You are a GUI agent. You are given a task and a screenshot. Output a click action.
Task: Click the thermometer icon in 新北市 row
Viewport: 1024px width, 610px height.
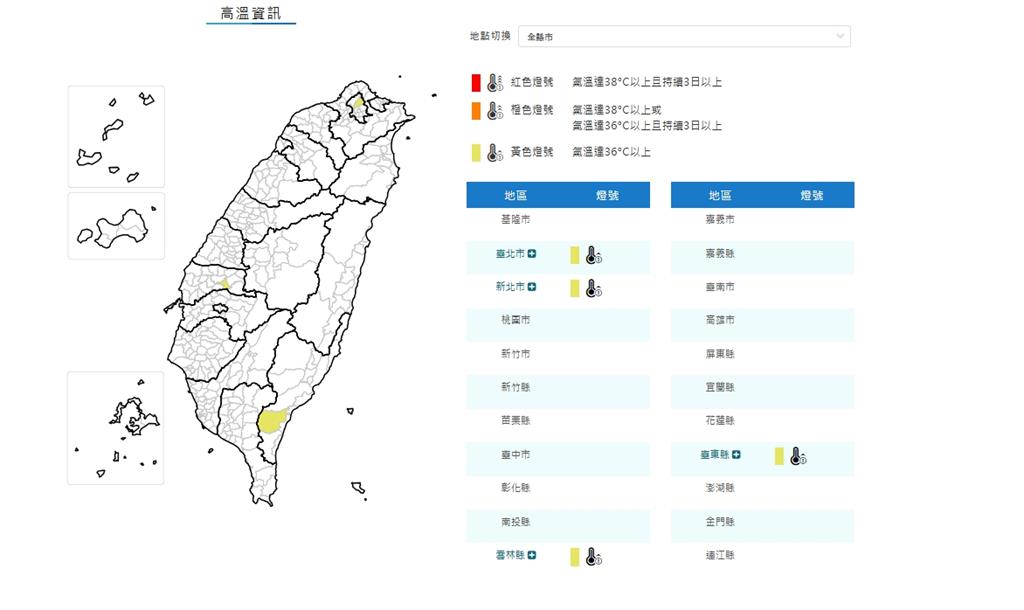click(593, 288)
